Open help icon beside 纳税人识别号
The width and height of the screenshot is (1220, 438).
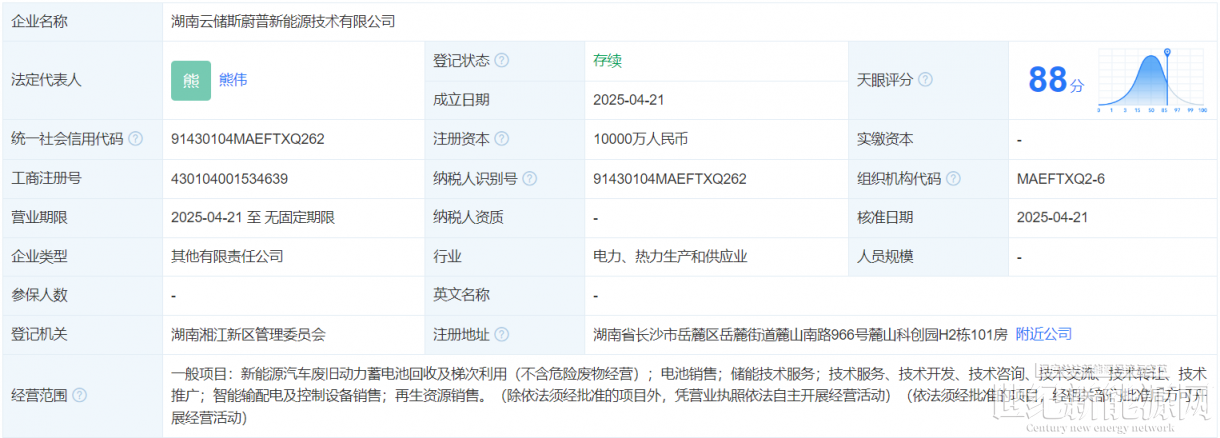point(530,179)
